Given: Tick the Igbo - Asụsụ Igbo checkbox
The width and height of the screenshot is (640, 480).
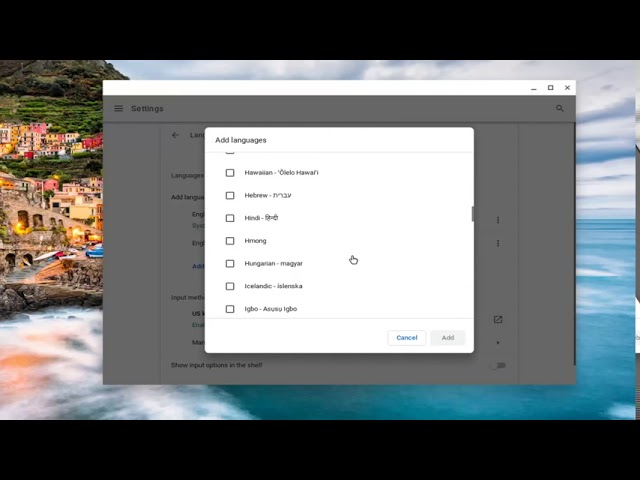Looking at the screenshot, I should point(230,309).
